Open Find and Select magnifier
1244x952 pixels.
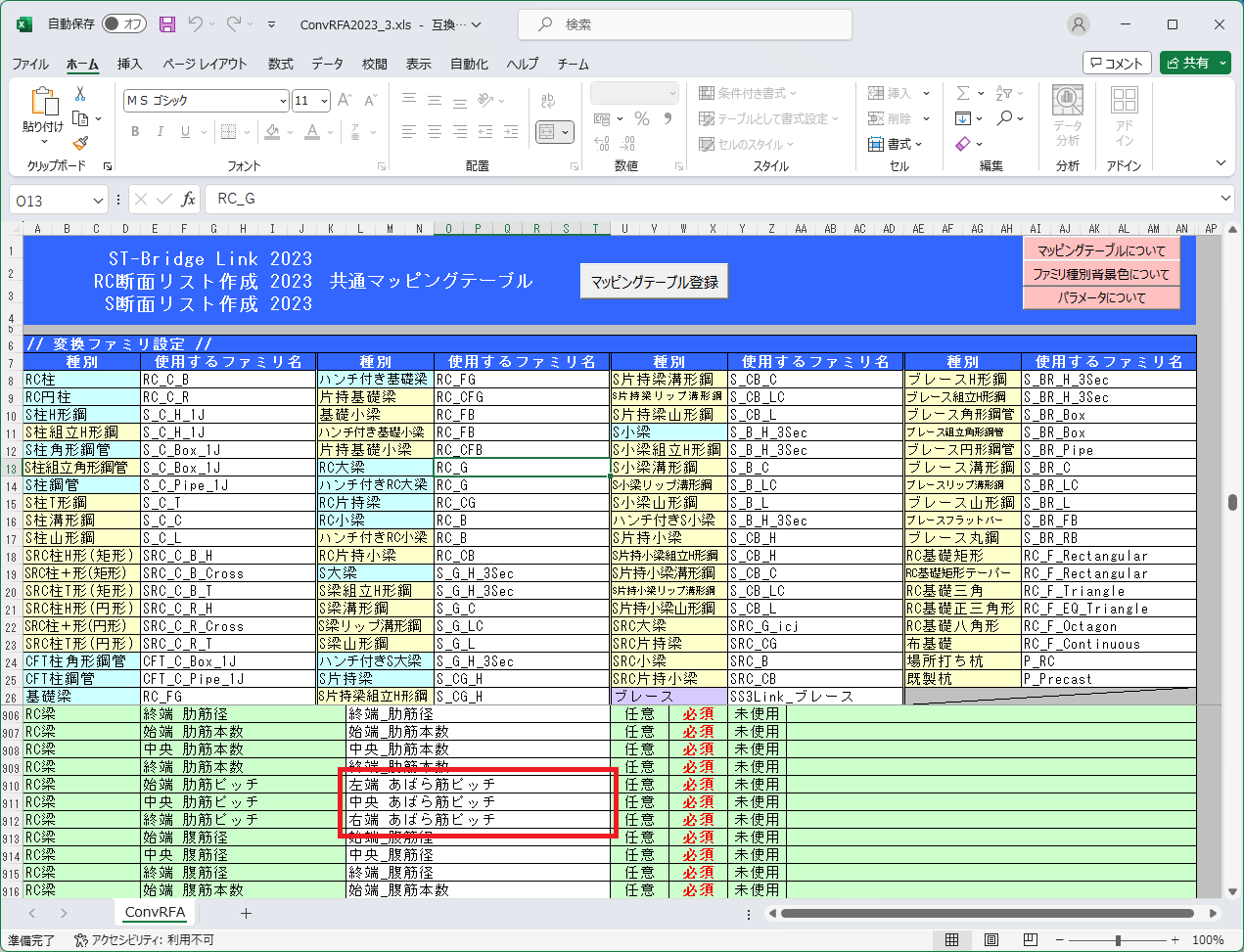(1005, 118)
